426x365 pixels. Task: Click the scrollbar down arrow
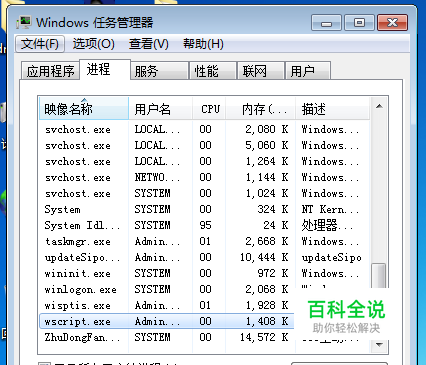(x=379, y=344)
